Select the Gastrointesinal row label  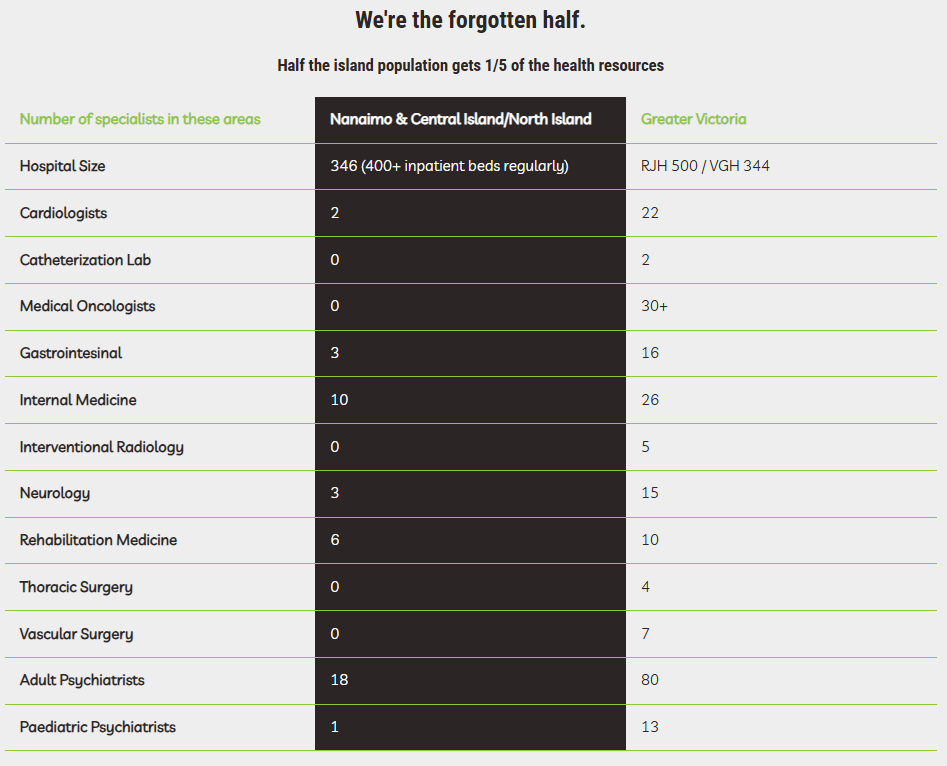tap(71, 353)
